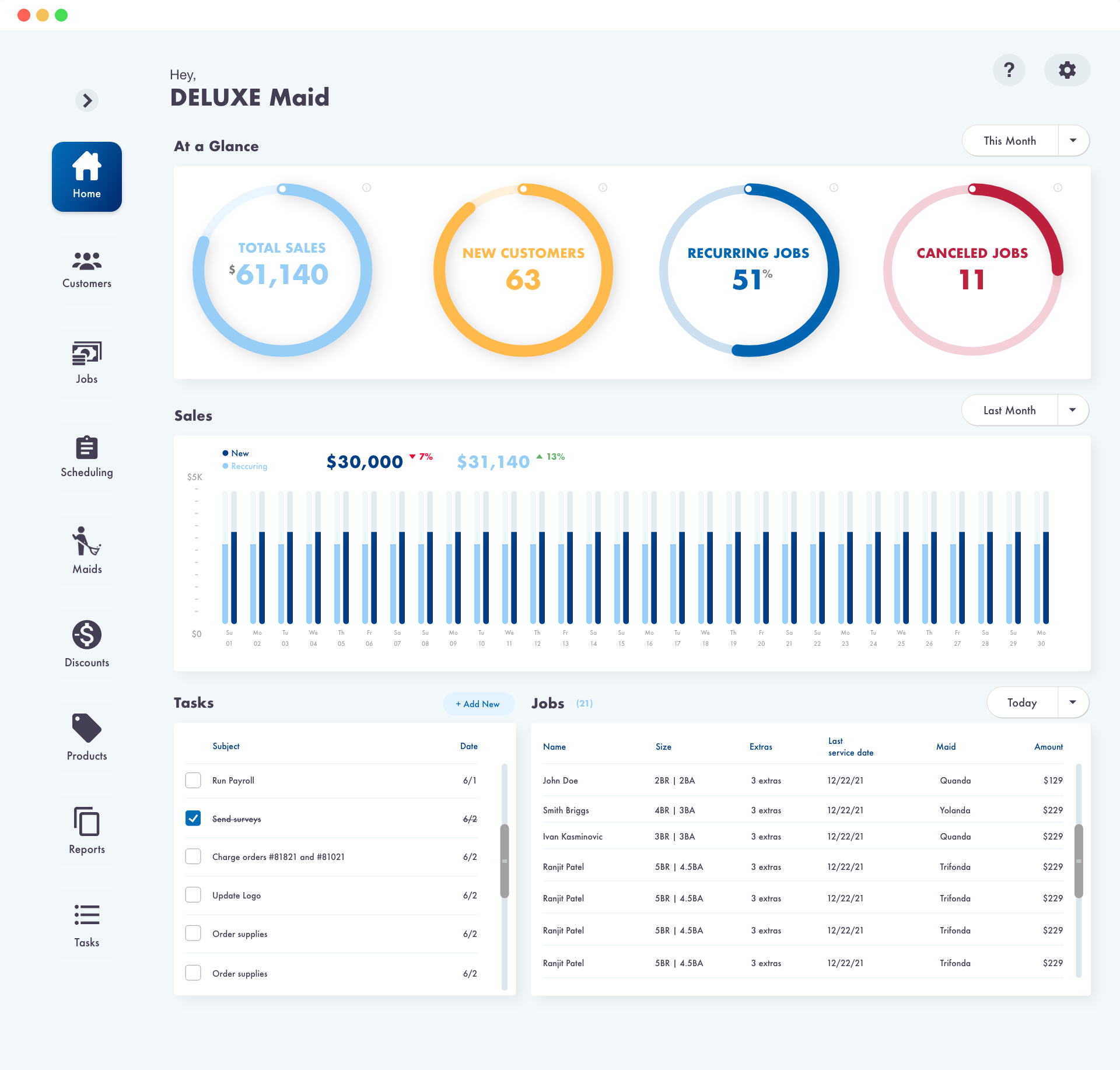Image resolution: width=1120 pixels, height=1070 pixels.
Task: Click the Total Sales info icon
Action: tap(366, 188)
